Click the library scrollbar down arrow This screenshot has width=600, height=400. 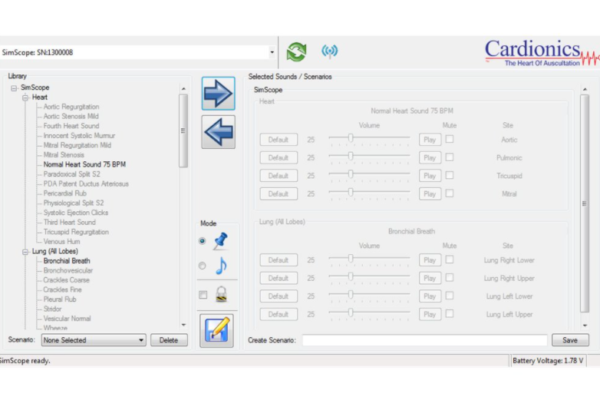click(x=183, y=325)
